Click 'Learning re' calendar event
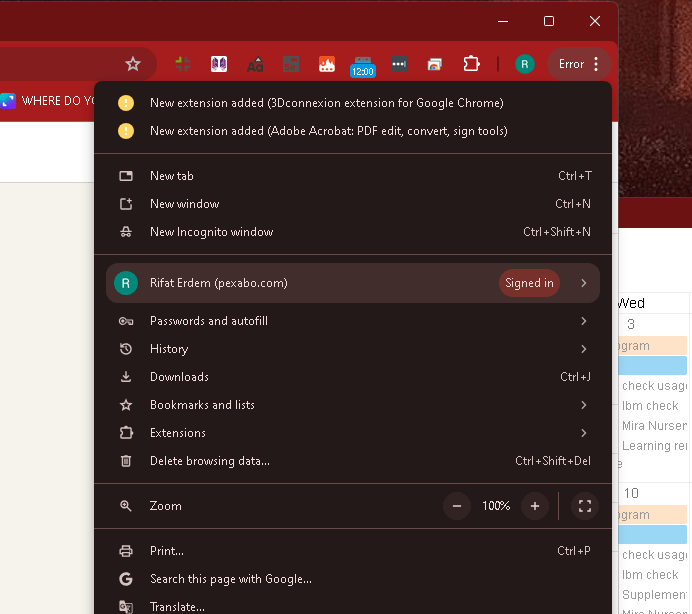This screenshot has height=614, width=692. click(x=654, y=446)
